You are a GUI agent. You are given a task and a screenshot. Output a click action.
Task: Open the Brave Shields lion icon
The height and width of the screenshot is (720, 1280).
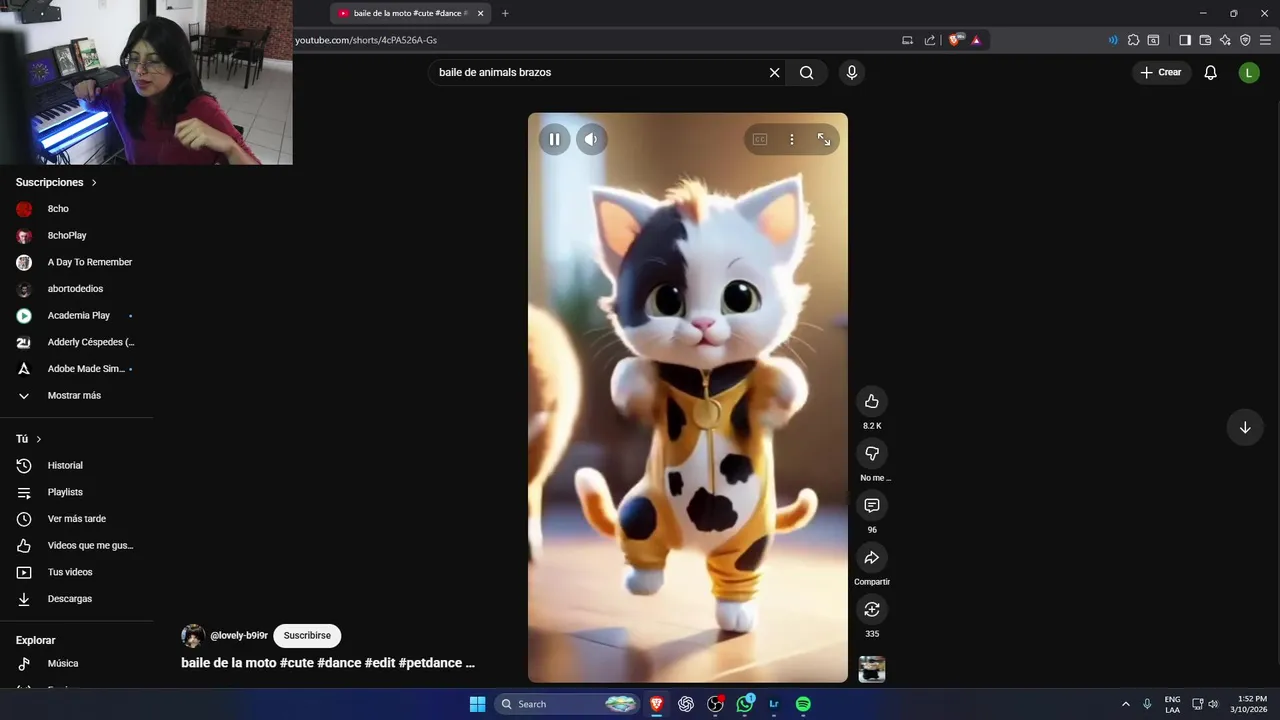point(954,40)
